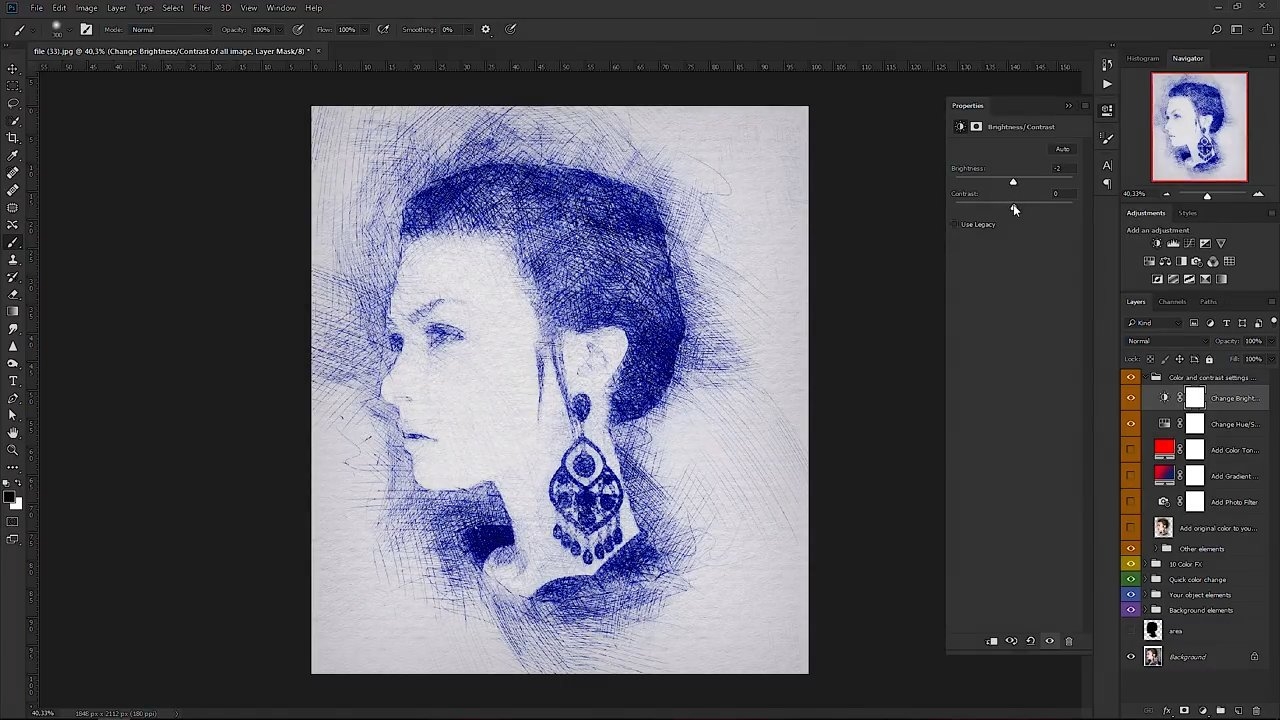Open the brush Mode dropdown
This screenshot has height=720, width=1280.
(169, 30)
